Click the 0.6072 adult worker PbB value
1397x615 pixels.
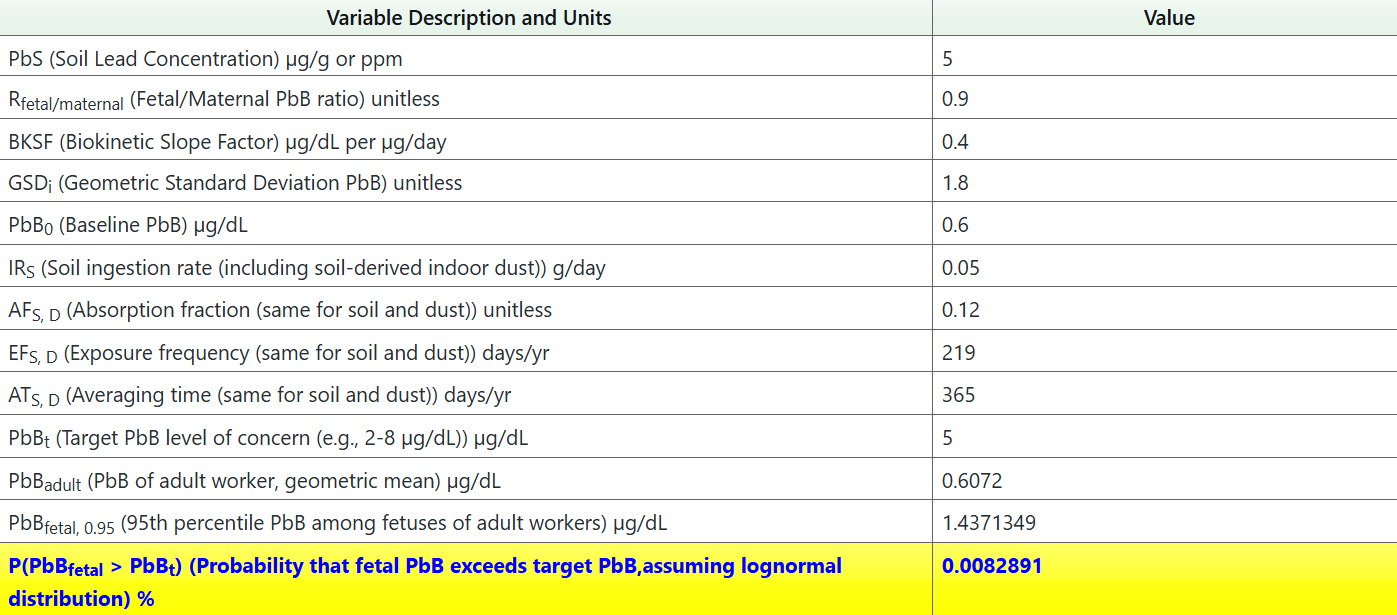pyautogui.click(x=972, y=481)
